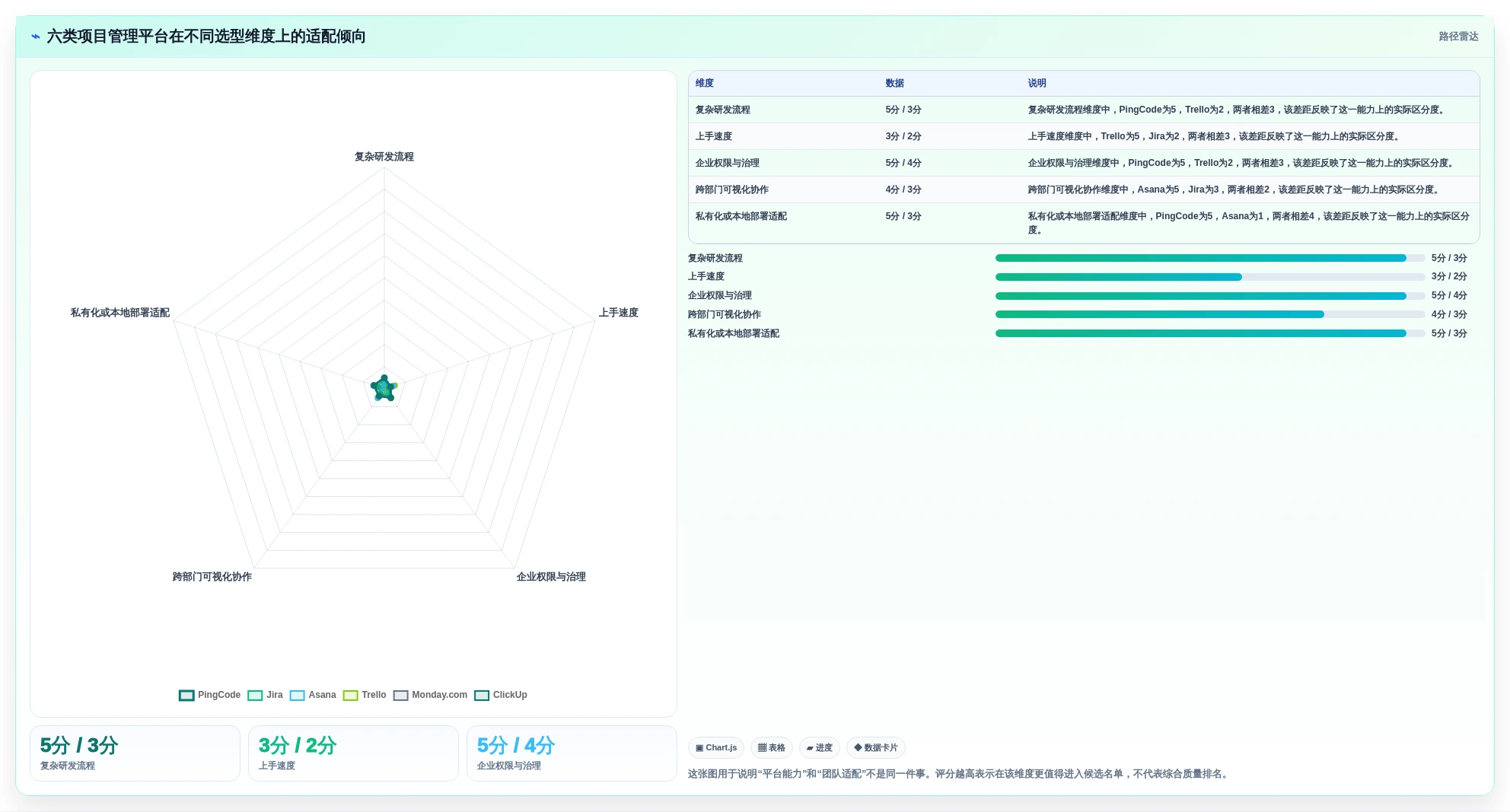
Task: Click the Trello legend label
Action: pos(374,695)
